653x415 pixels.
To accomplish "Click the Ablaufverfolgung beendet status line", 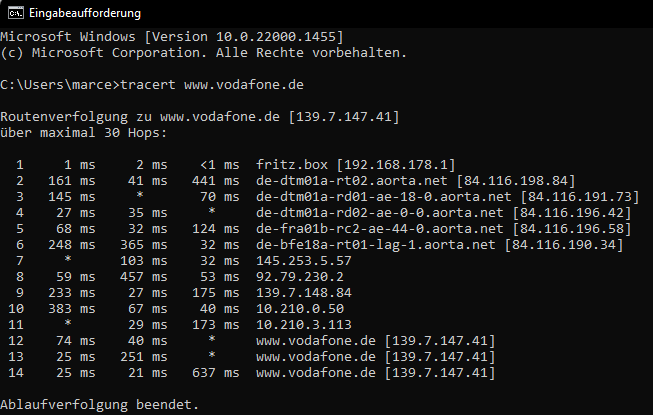I will coord(100,405).
